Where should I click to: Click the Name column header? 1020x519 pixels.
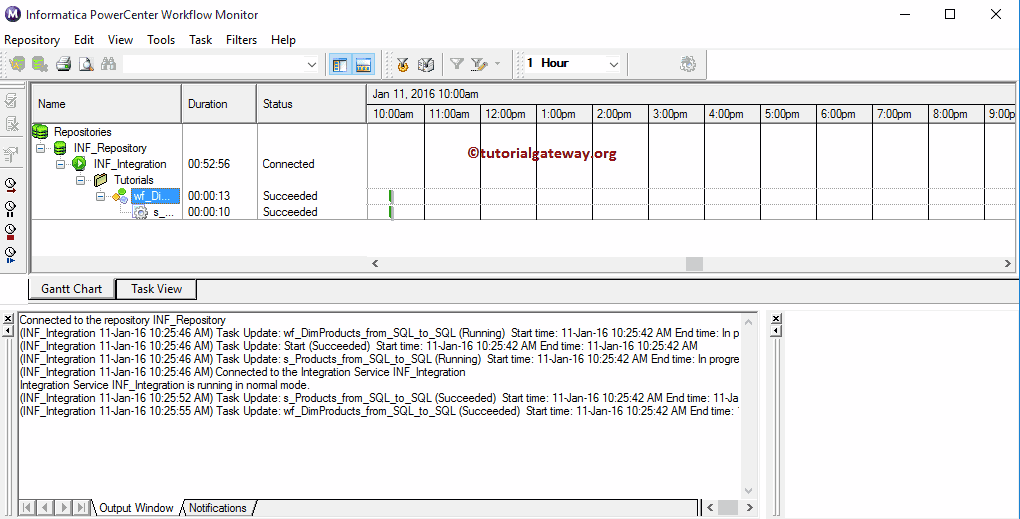point(107,104)
